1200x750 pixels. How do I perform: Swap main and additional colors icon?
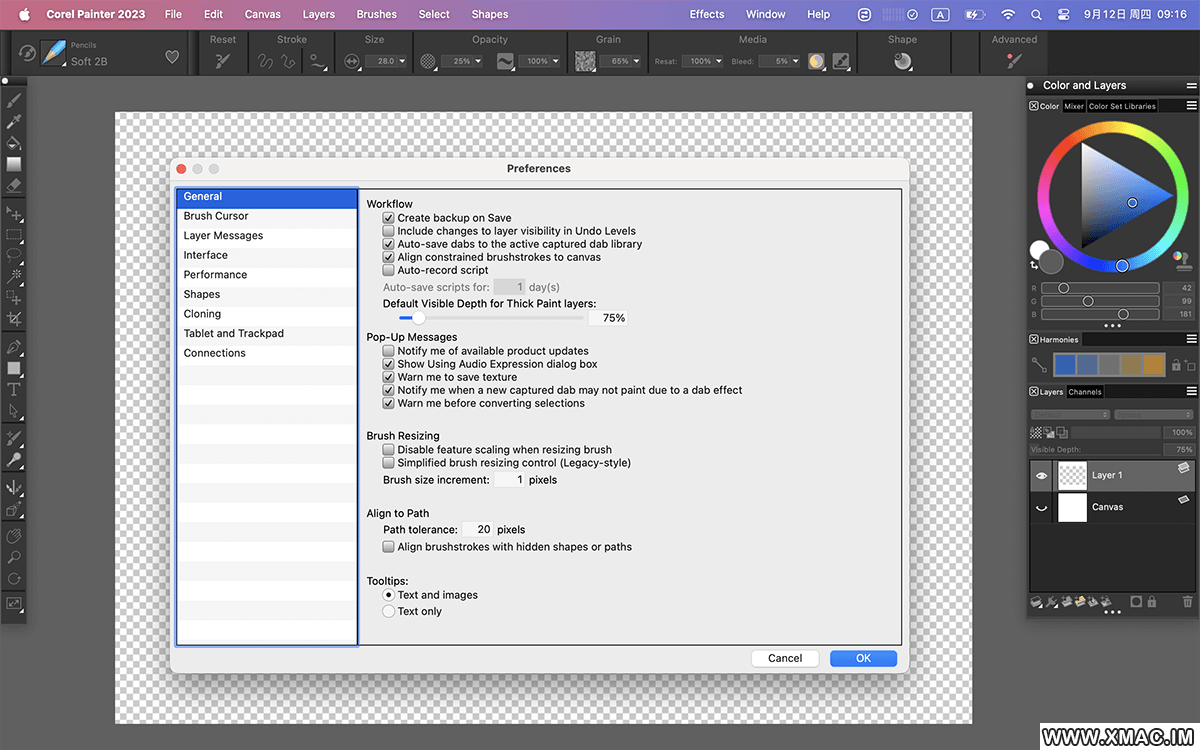[x=1035, y=265]
